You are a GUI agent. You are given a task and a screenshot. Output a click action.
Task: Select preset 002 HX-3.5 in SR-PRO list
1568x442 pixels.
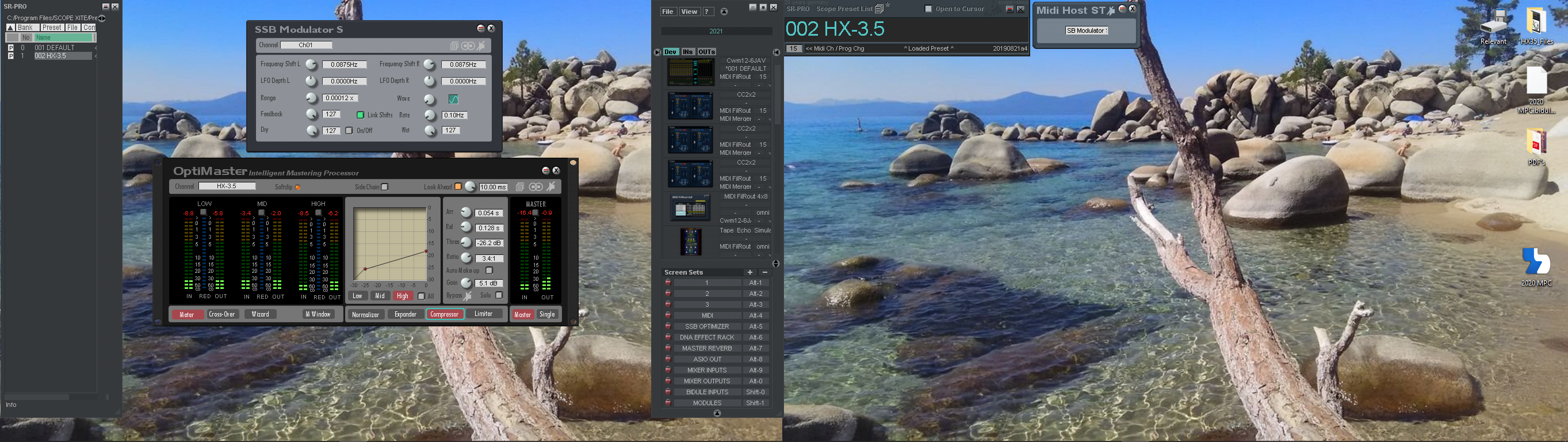63,56
